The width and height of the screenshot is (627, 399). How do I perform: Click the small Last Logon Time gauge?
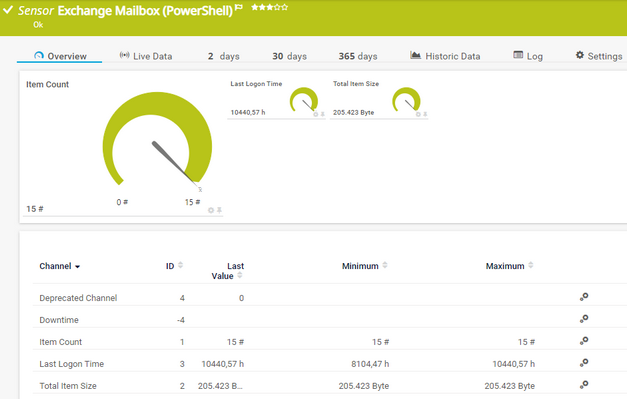304,100
